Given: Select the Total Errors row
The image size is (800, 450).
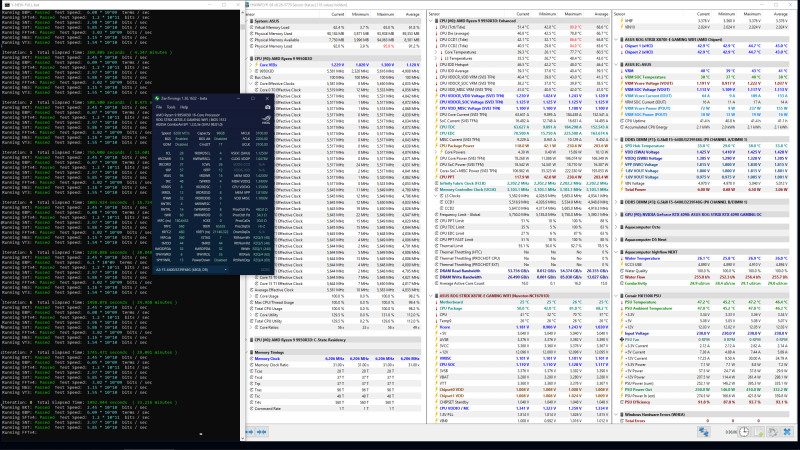Looking at the screenshot, I should click(x=704, y=421).
